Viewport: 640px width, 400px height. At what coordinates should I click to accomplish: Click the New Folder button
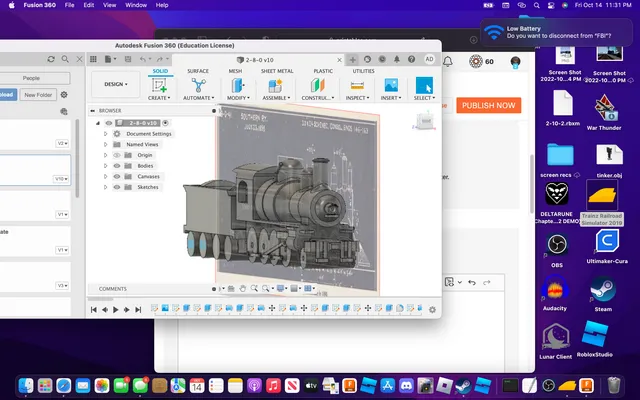click(38, 95)
